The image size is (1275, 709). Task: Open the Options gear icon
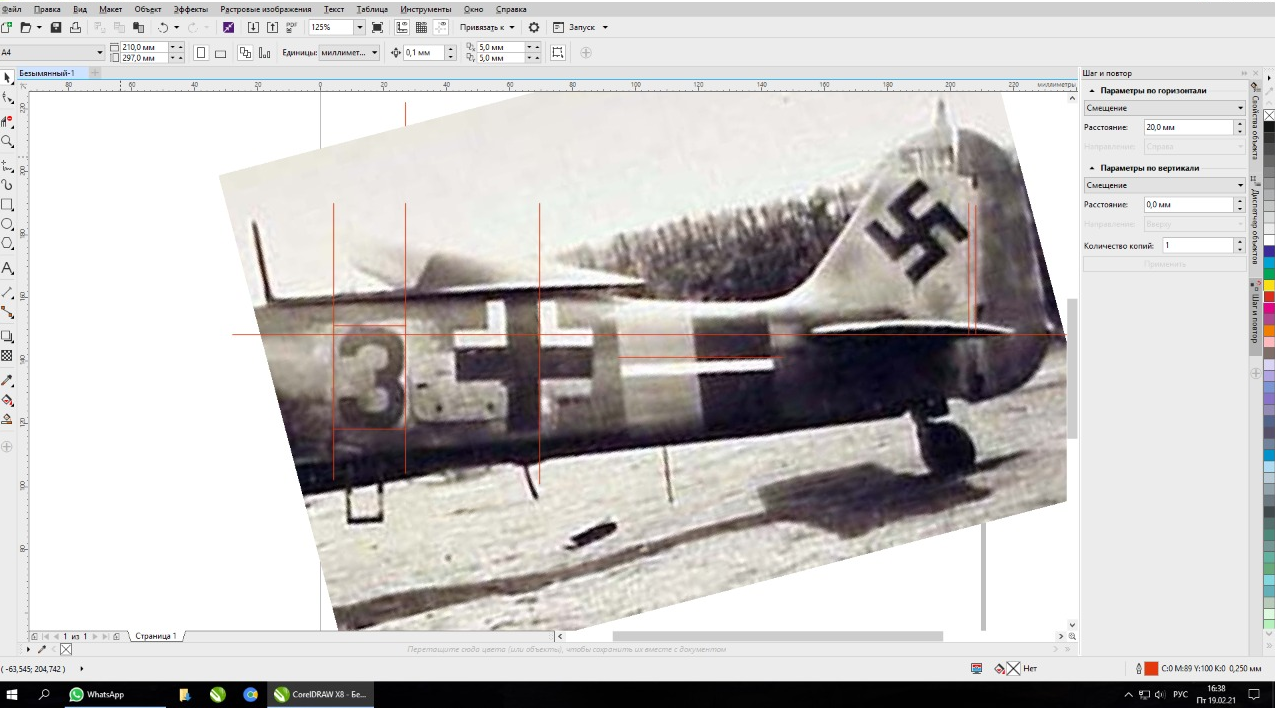(x=534, y=27)
